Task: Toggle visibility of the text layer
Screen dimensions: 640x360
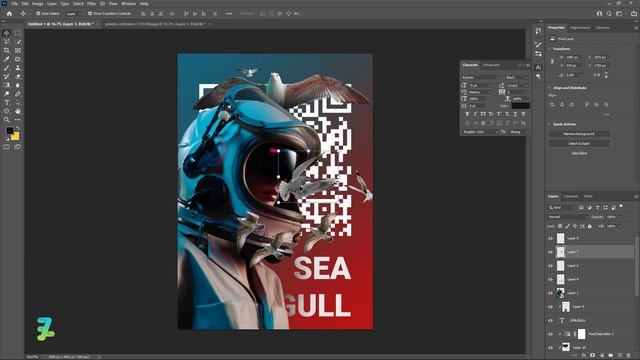Action: pyautogui.click(x=550, y=320)
